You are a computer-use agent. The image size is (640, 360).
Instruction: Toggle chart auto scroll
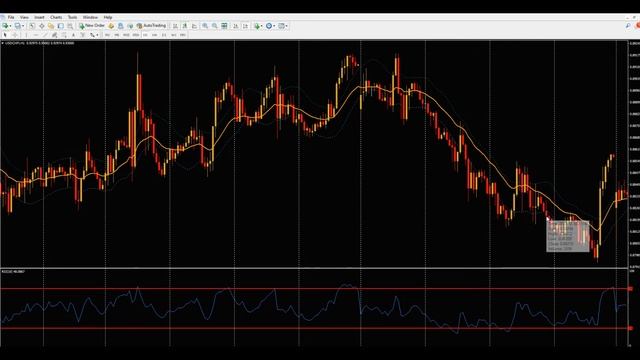point(236,26)
